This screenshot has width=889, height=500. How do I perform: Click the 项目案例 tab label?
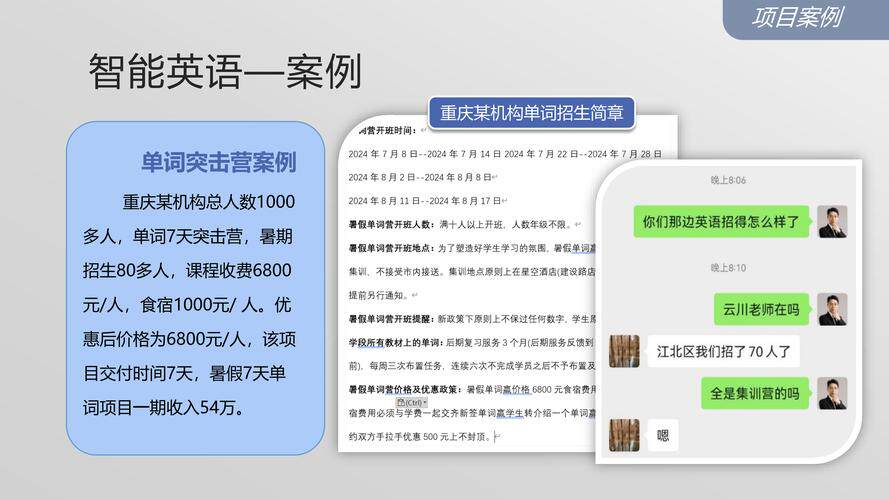(x=798, y=17)
